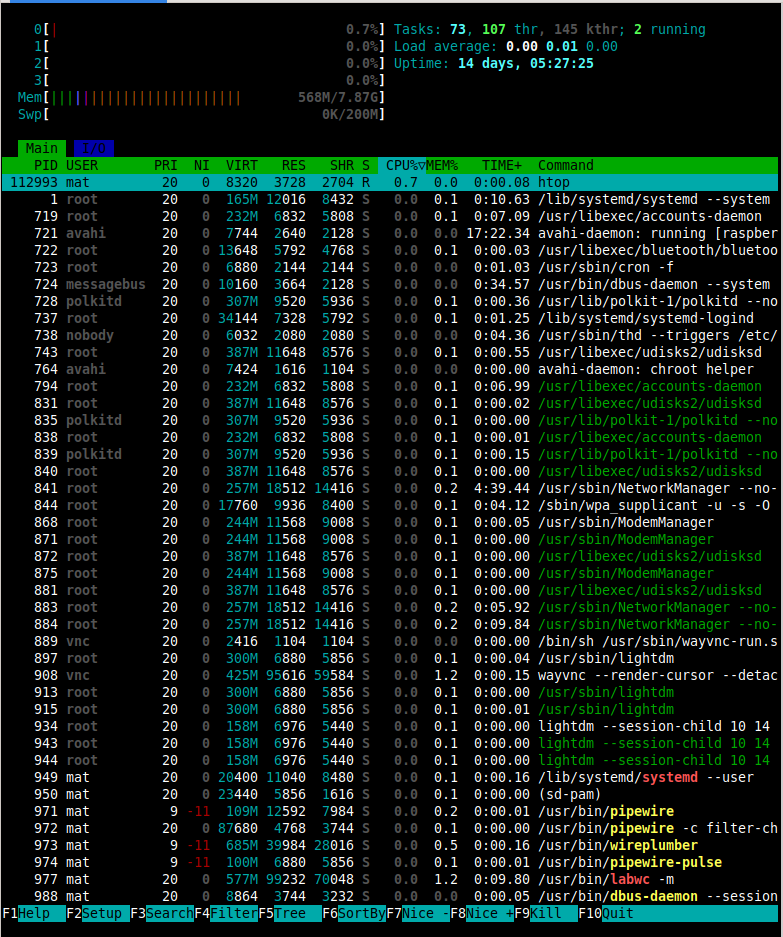The image size is (783, 937).
Task: Select the htop process row
Action: point(390,182)
